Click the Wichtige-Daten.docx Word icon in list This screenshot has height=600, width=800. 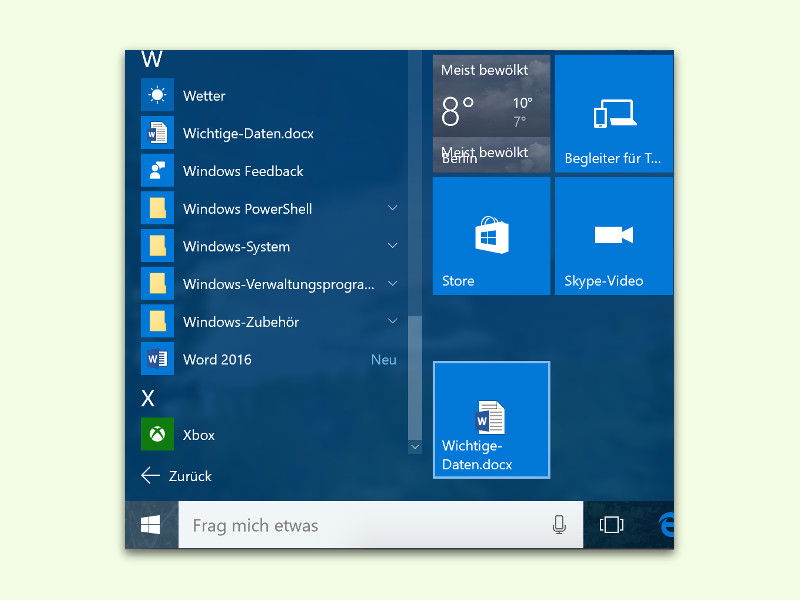(x=157, y=133)
